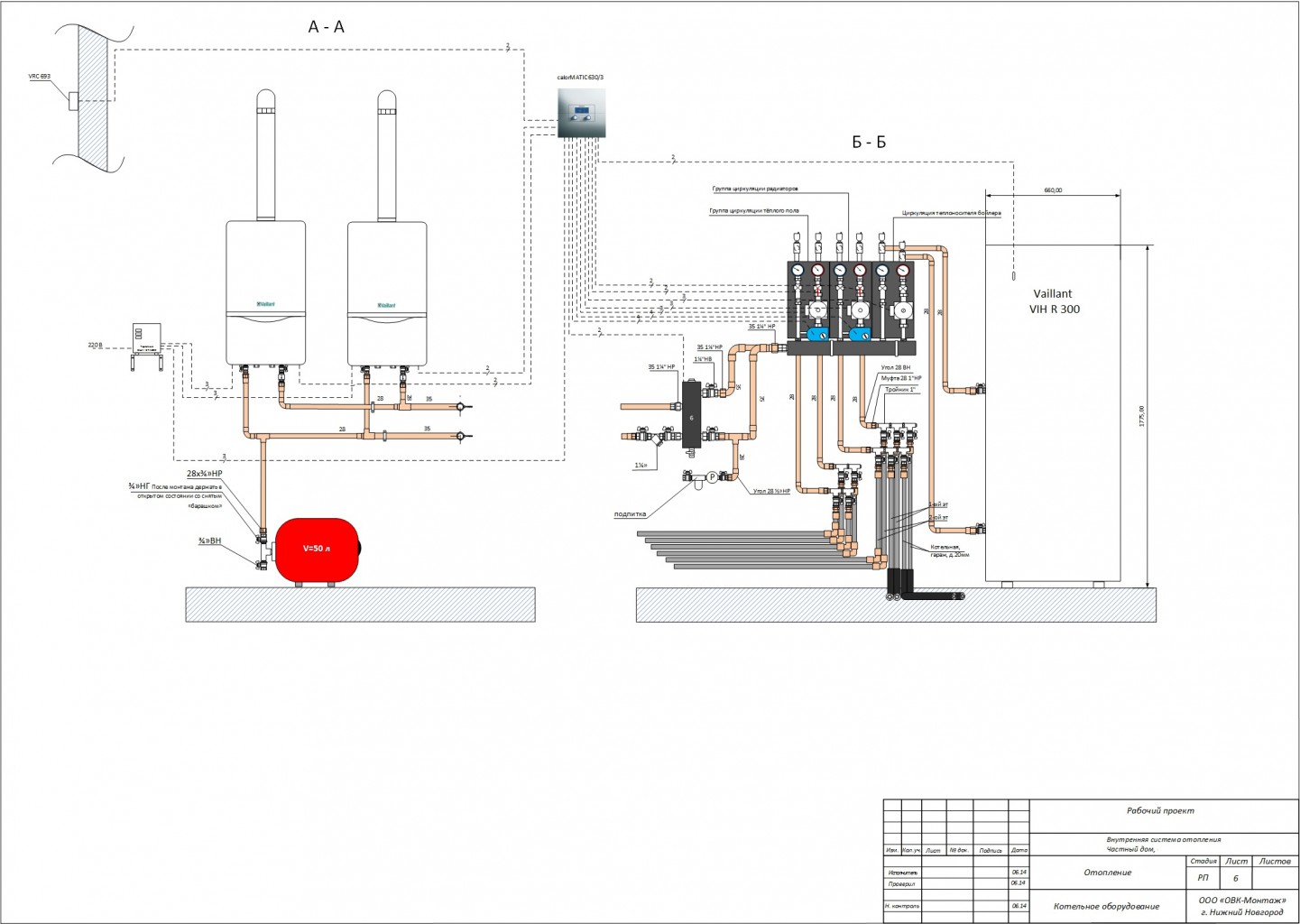This screenshot has height=924, width=1300.
Task: Click the 660,00 width dimension
Action: point(1053,190)
